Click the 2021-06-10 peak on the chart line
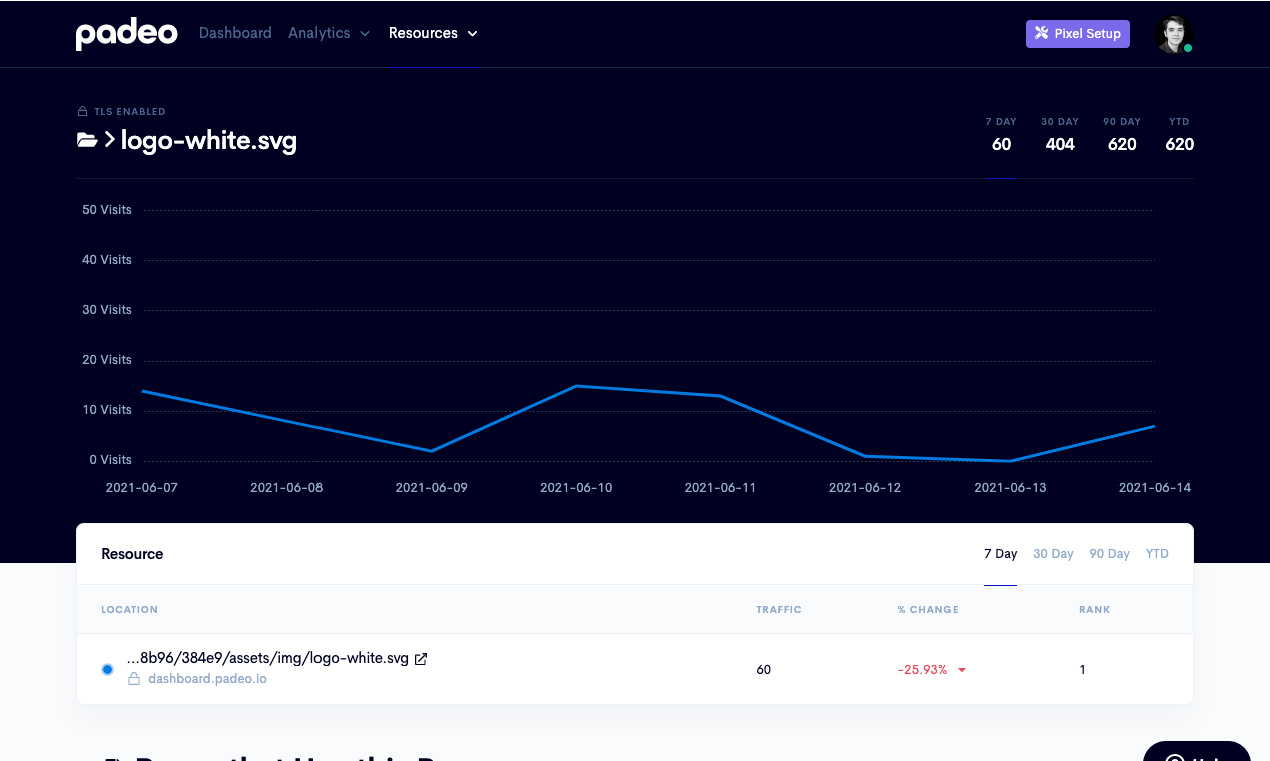Image resolution: width=1270 pixels, height=761 pixels. [576, 386]
